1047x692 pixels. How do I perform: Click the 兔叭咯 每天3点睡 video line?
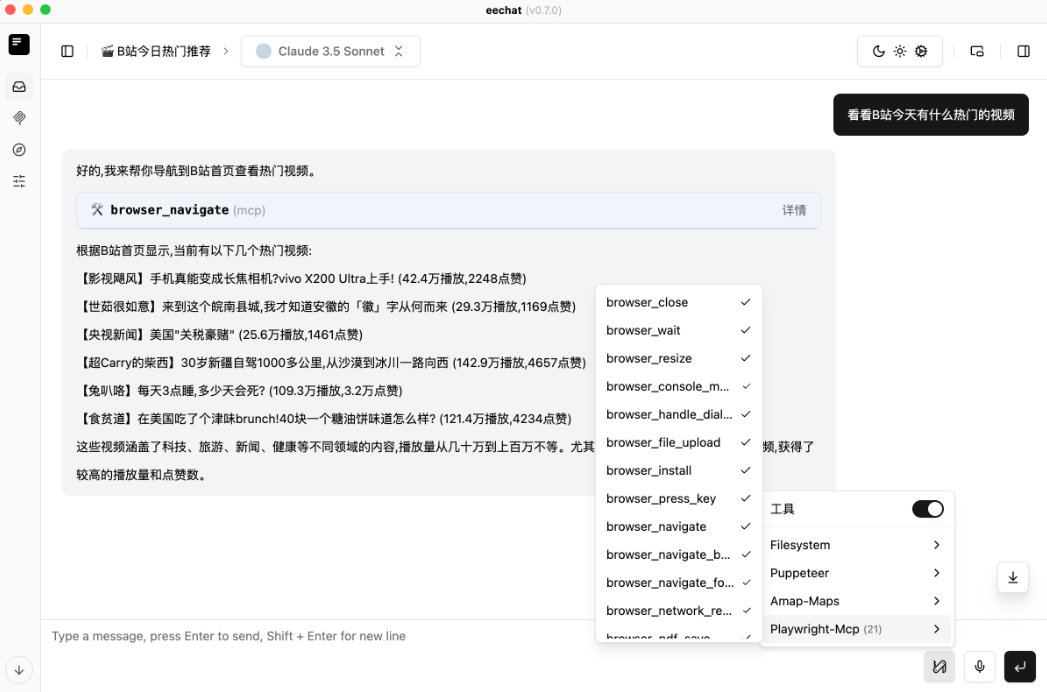[x=240, y=391]
